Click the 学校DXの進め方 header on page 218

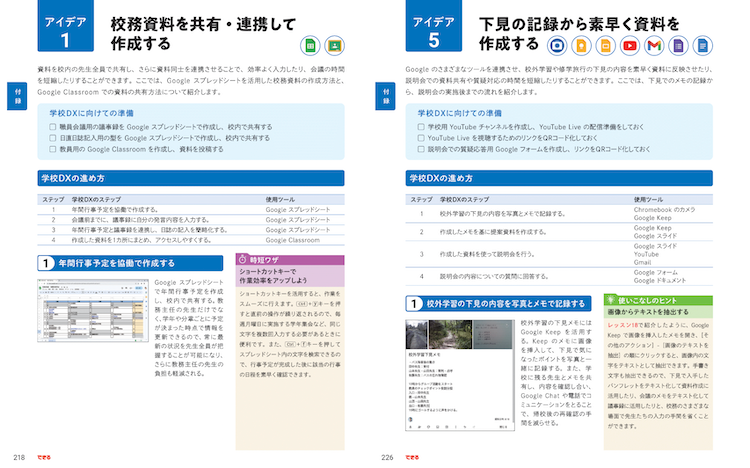point(191,178)
